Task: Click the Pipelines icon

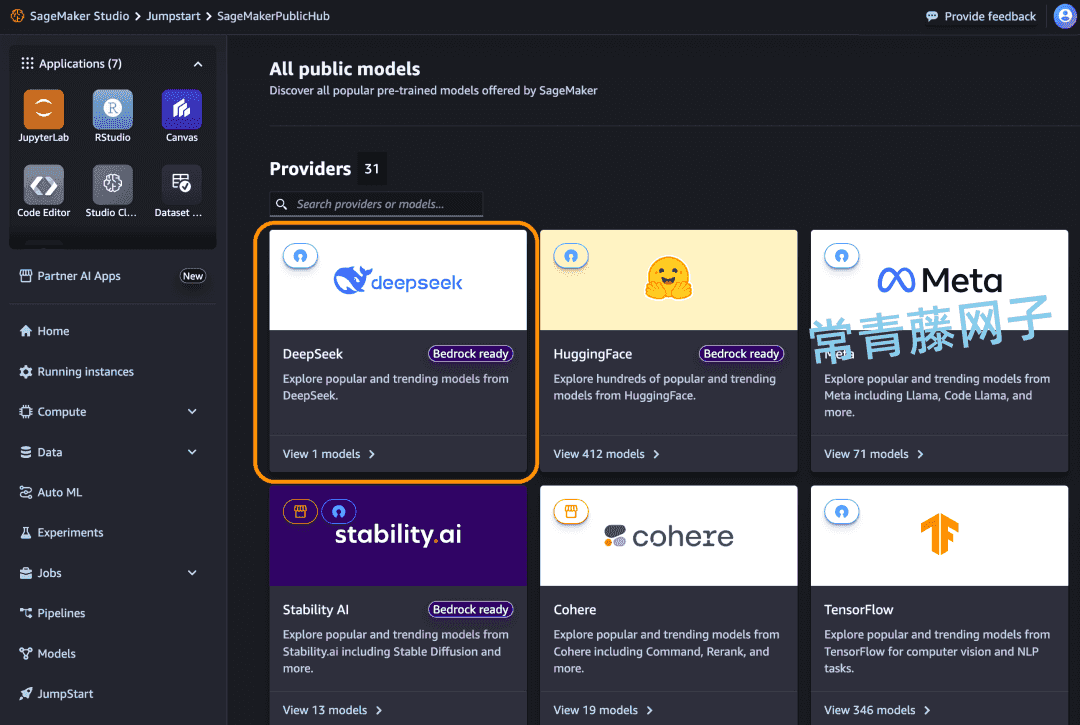Action: (25, 613)
